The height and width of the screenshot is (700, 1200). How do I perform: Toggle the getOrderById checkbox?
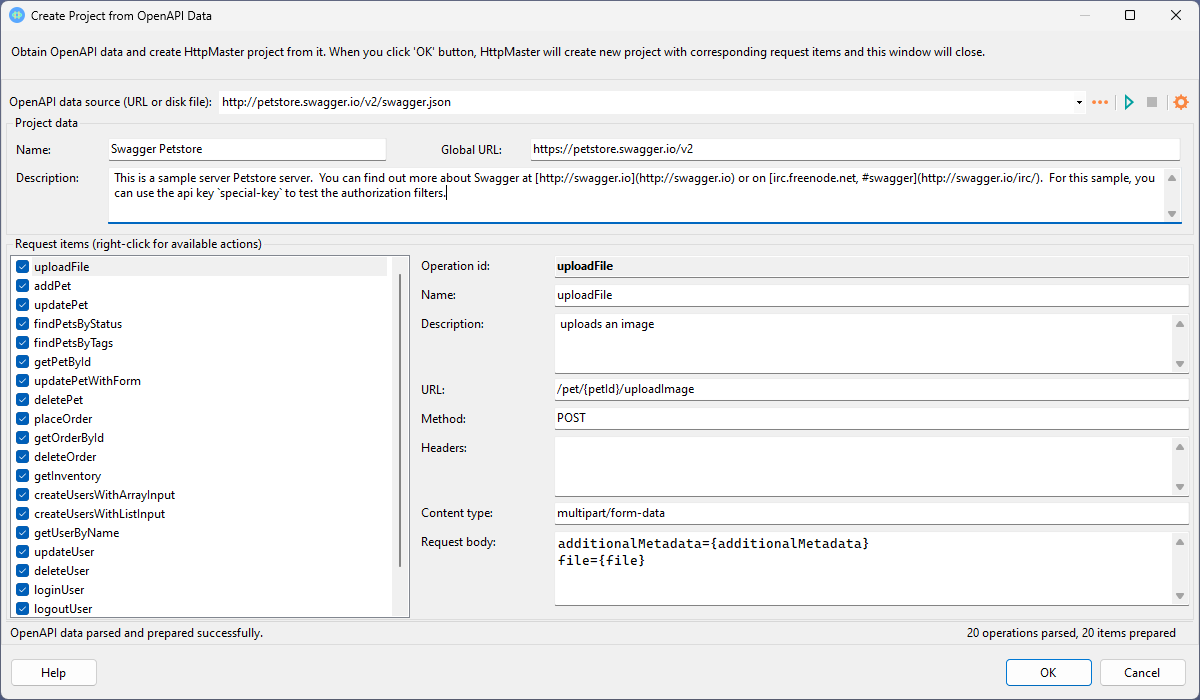coord(23,438)
